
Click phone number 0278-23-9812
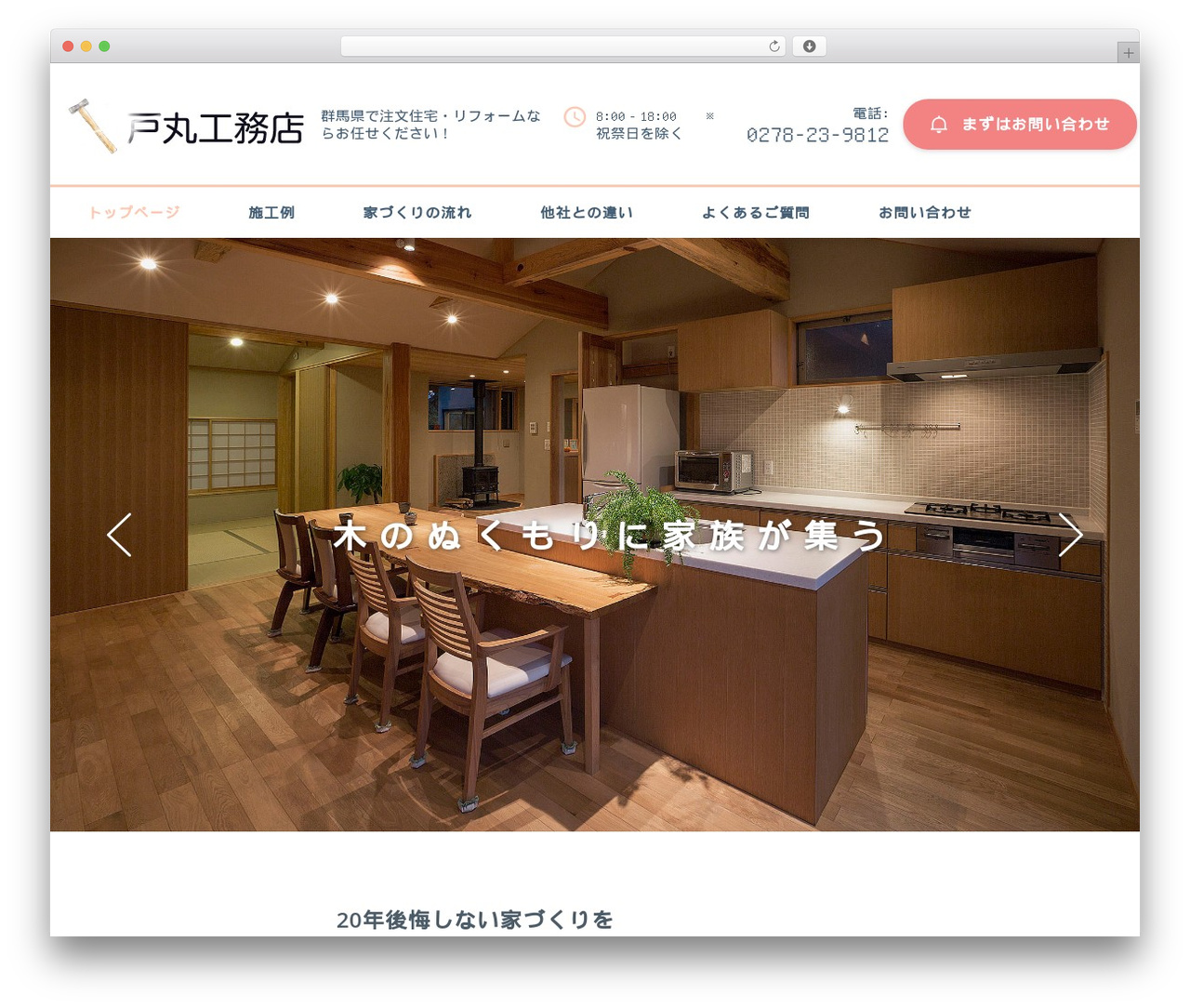coord(817,136)
